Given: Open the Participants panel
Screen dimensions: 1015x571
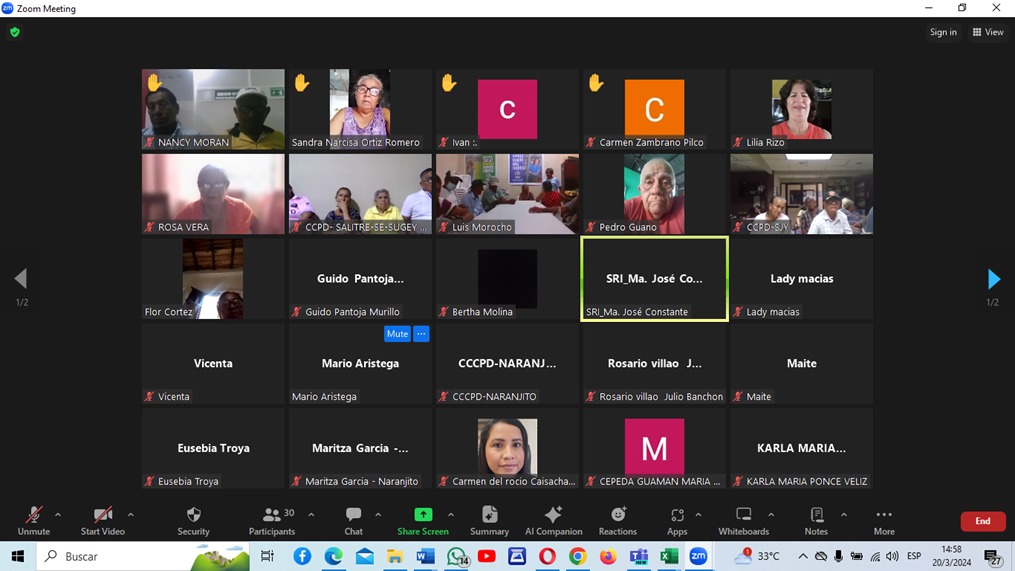Looking at the screenshot, I should [272, 515].
